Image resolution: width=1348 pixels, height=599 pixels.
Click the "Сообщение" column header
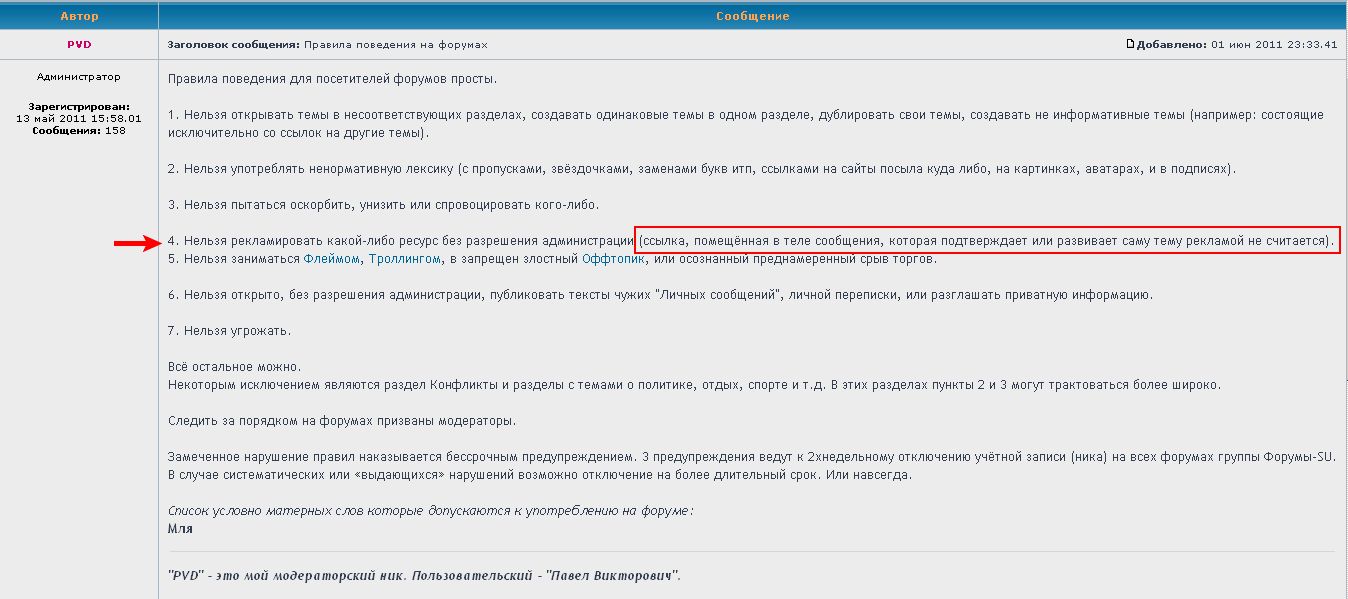(752, 16)
